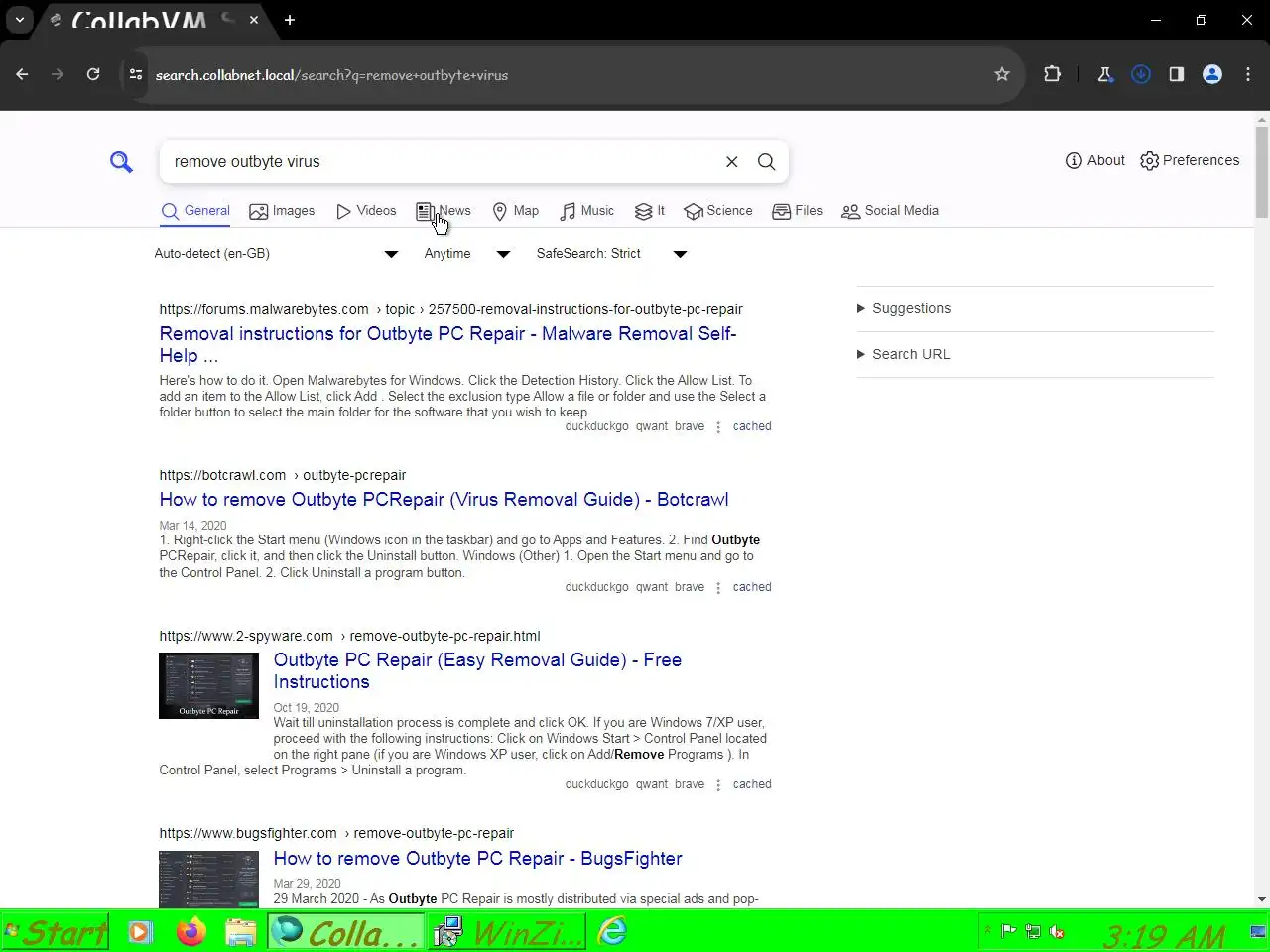Open a new browser tab
The width and height of the screenshot is (1270, 952).
(x=290, y=20)
